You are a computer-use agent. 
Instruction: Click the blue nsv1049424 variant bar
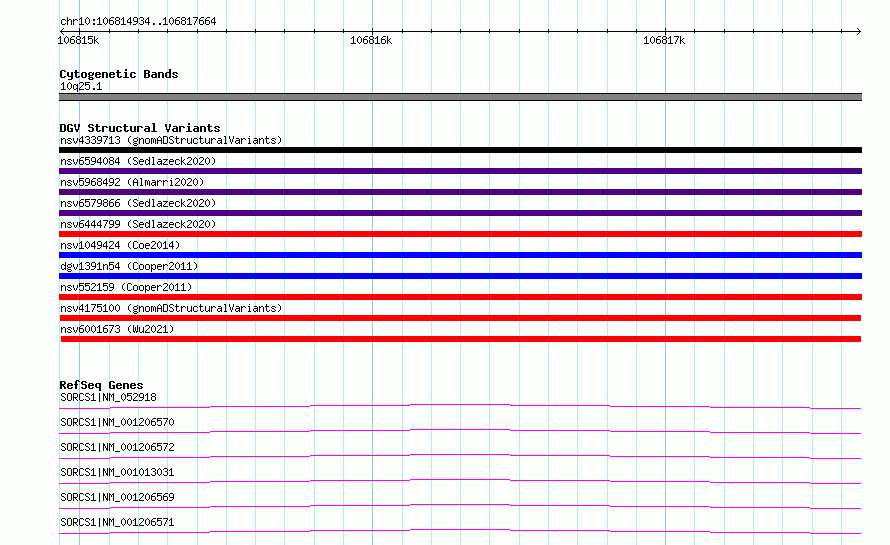(460, 255)
